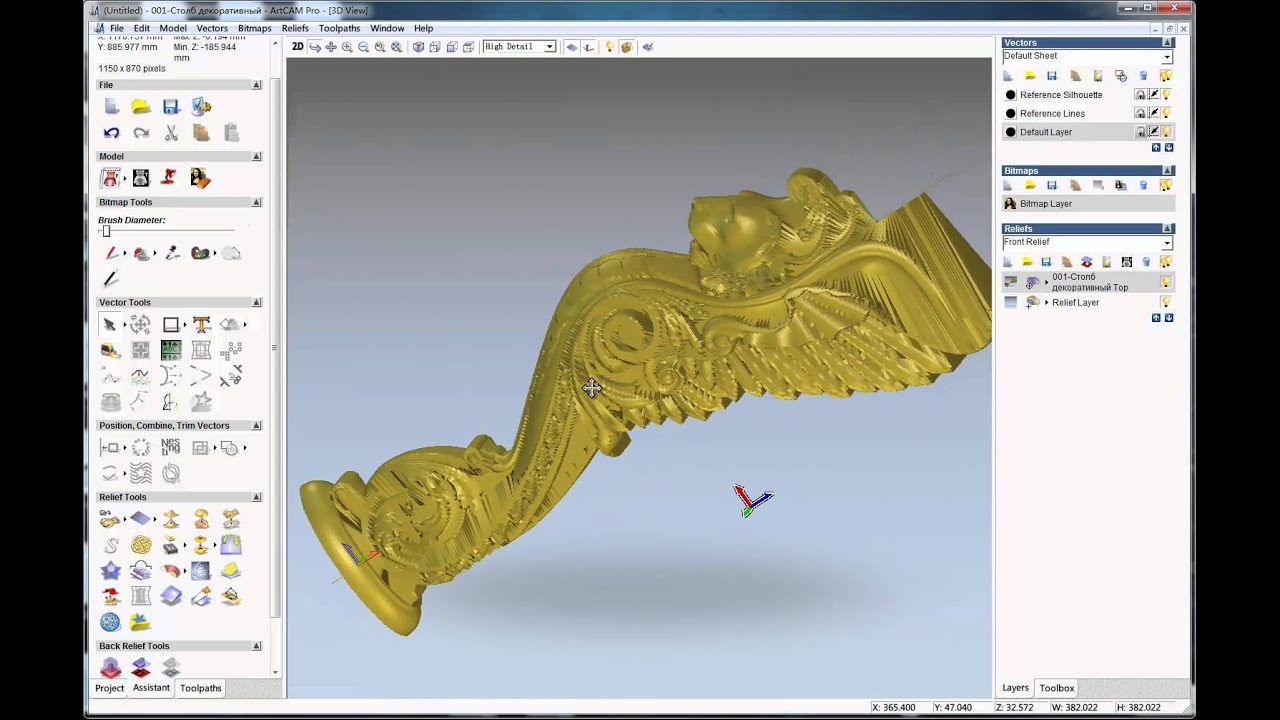Click the Mona Lisa icon in Model section
Screen dimensions: 1280x720
click(x=200, y=178)
